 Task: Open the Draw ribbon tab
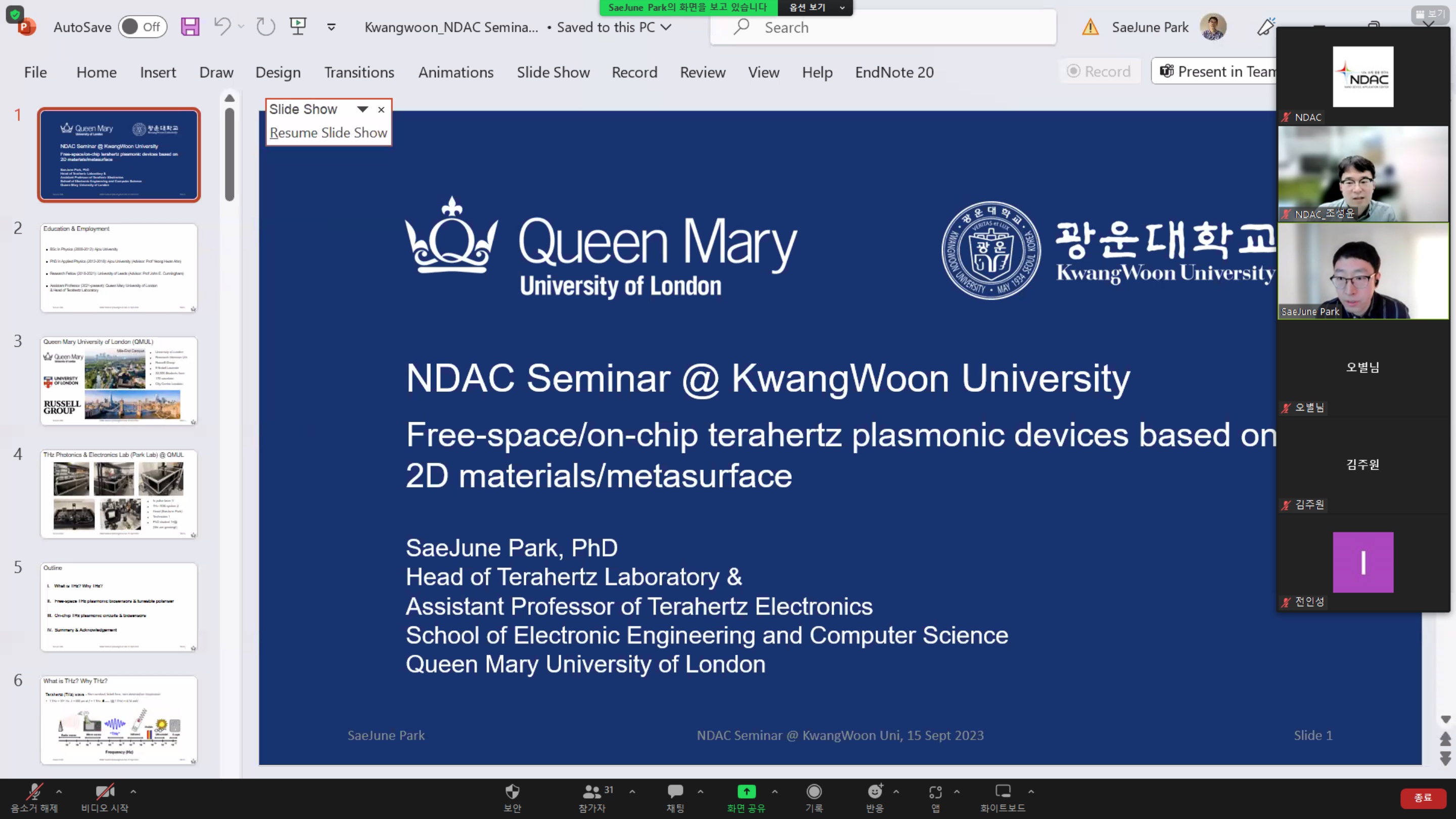click(x=216, y=72)
